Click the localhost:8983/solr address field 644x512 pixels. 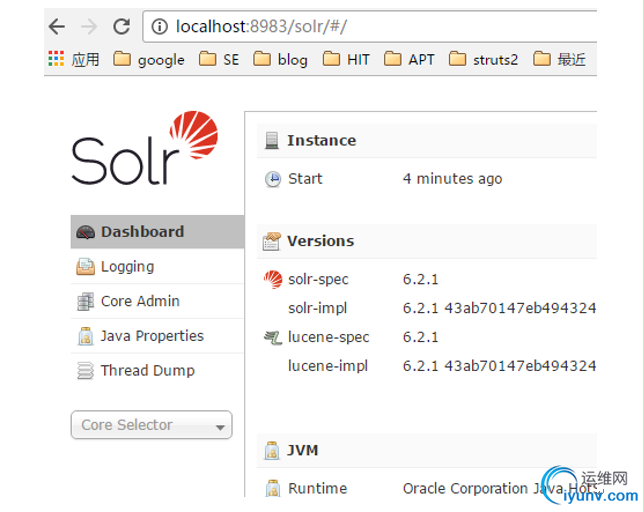(370, 27)
